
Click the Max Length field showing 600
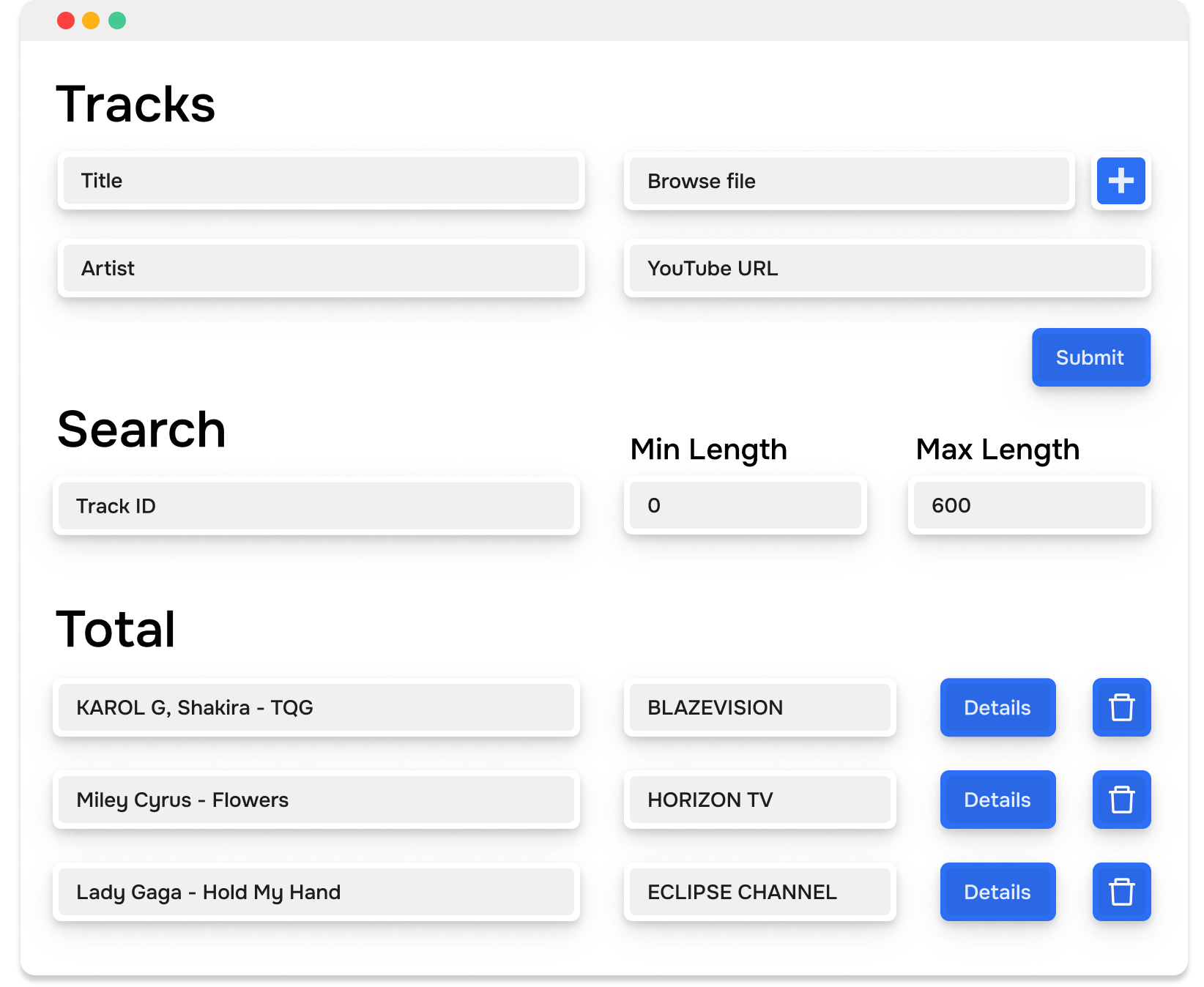pos(1028,505)
